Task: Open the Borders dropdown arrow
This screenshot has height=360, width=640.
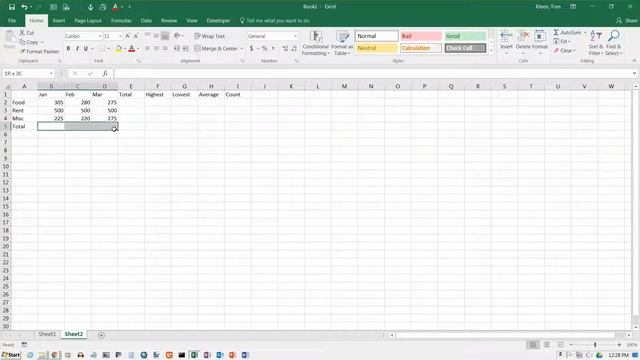Action: (109, 49)
